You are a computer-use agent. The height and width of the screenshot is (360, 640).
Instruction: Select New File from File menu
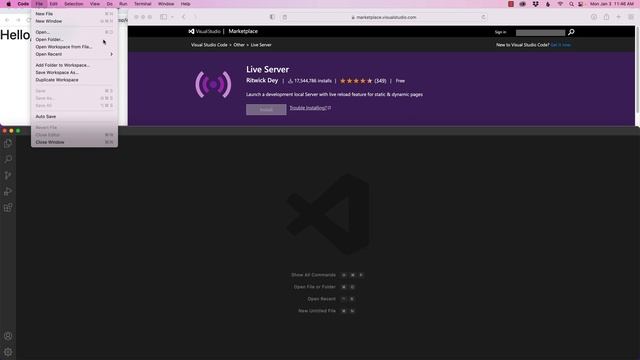(x=74, y=13)
